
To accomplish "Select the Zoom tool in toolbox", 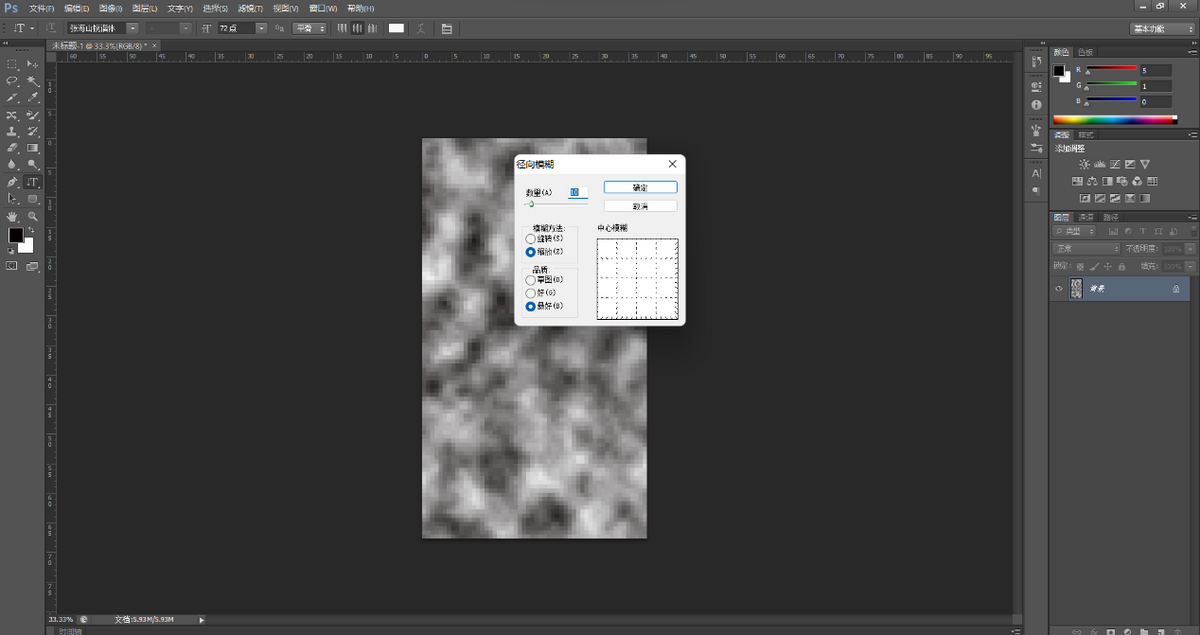I will (x=33, y=216).
